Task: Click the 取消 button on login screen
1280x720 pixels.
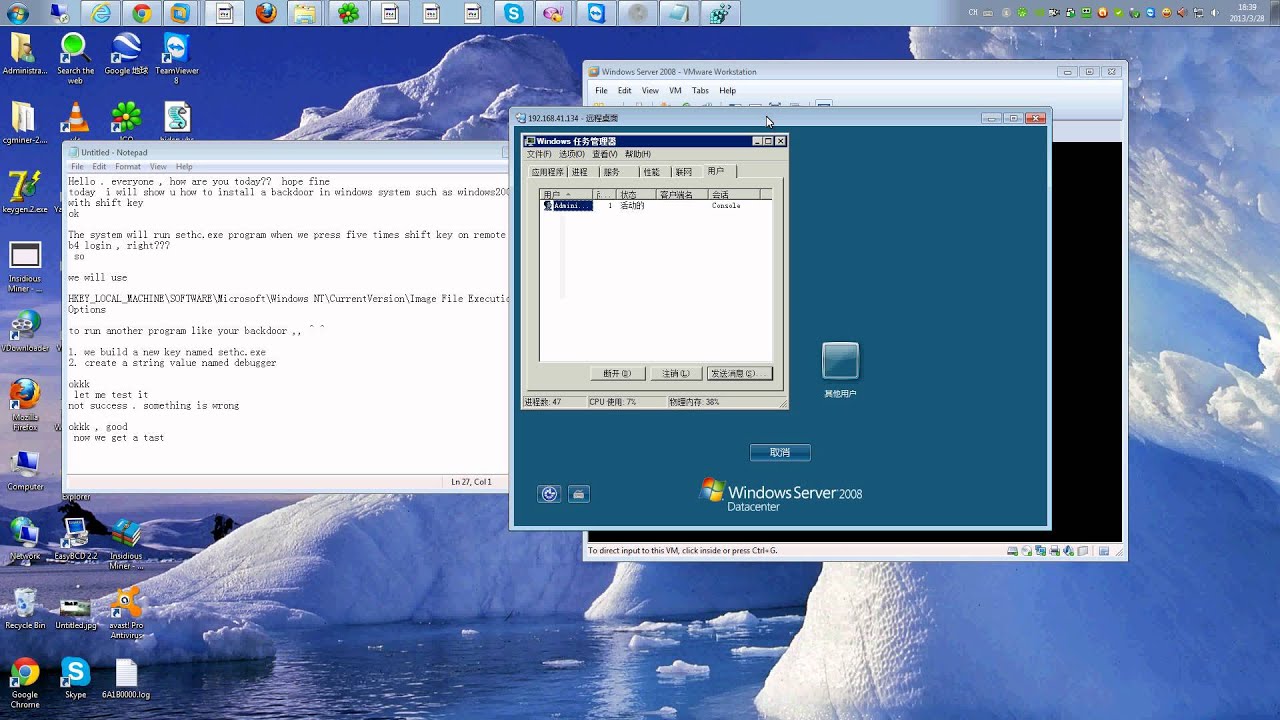Action: coord(780,453)
